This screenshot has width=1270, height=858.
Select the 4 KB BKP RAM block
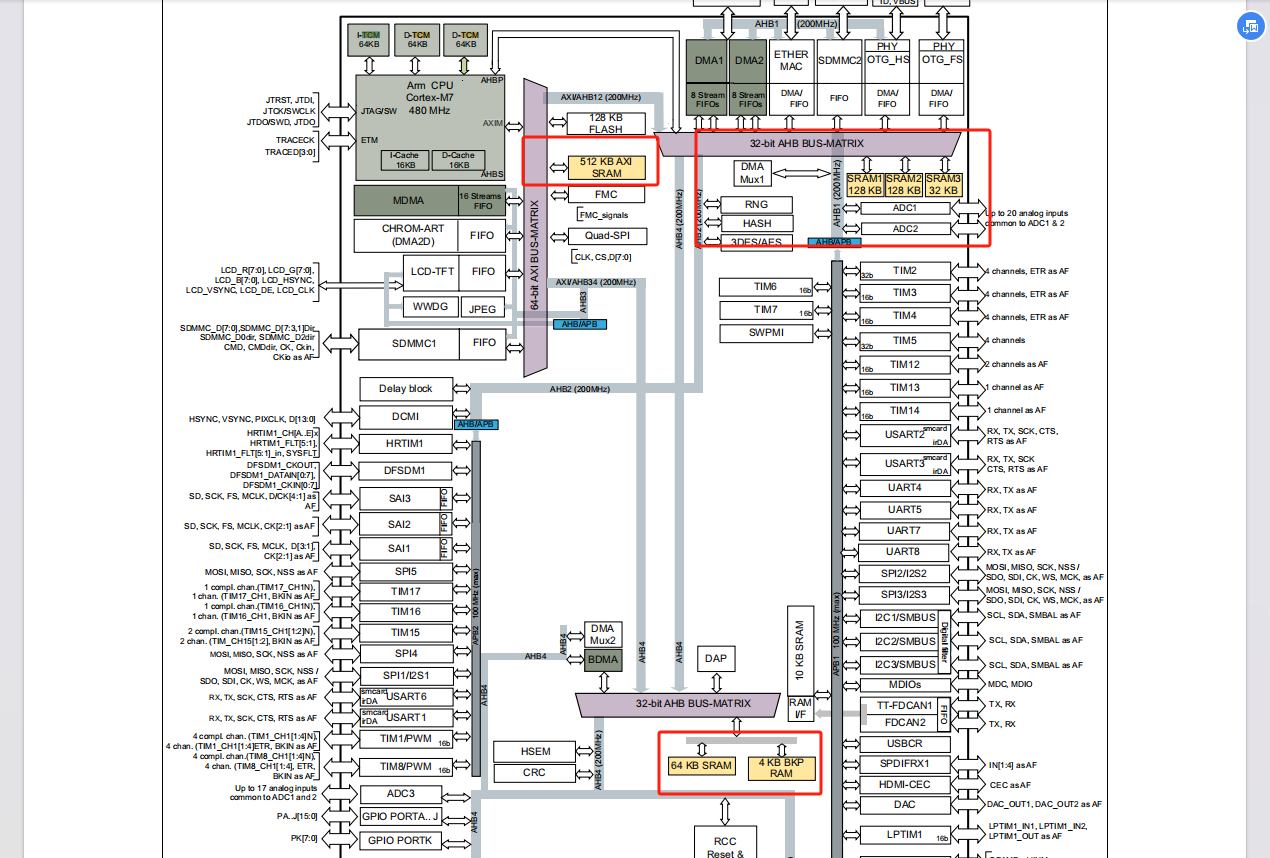(x=782, y=767)
